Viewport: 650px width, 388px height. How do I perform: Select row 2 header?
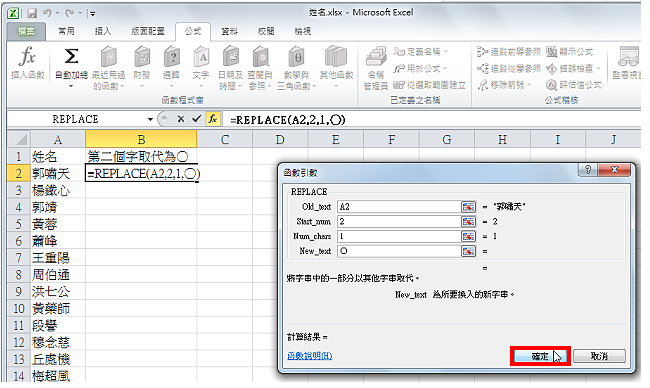pos(19,173)
